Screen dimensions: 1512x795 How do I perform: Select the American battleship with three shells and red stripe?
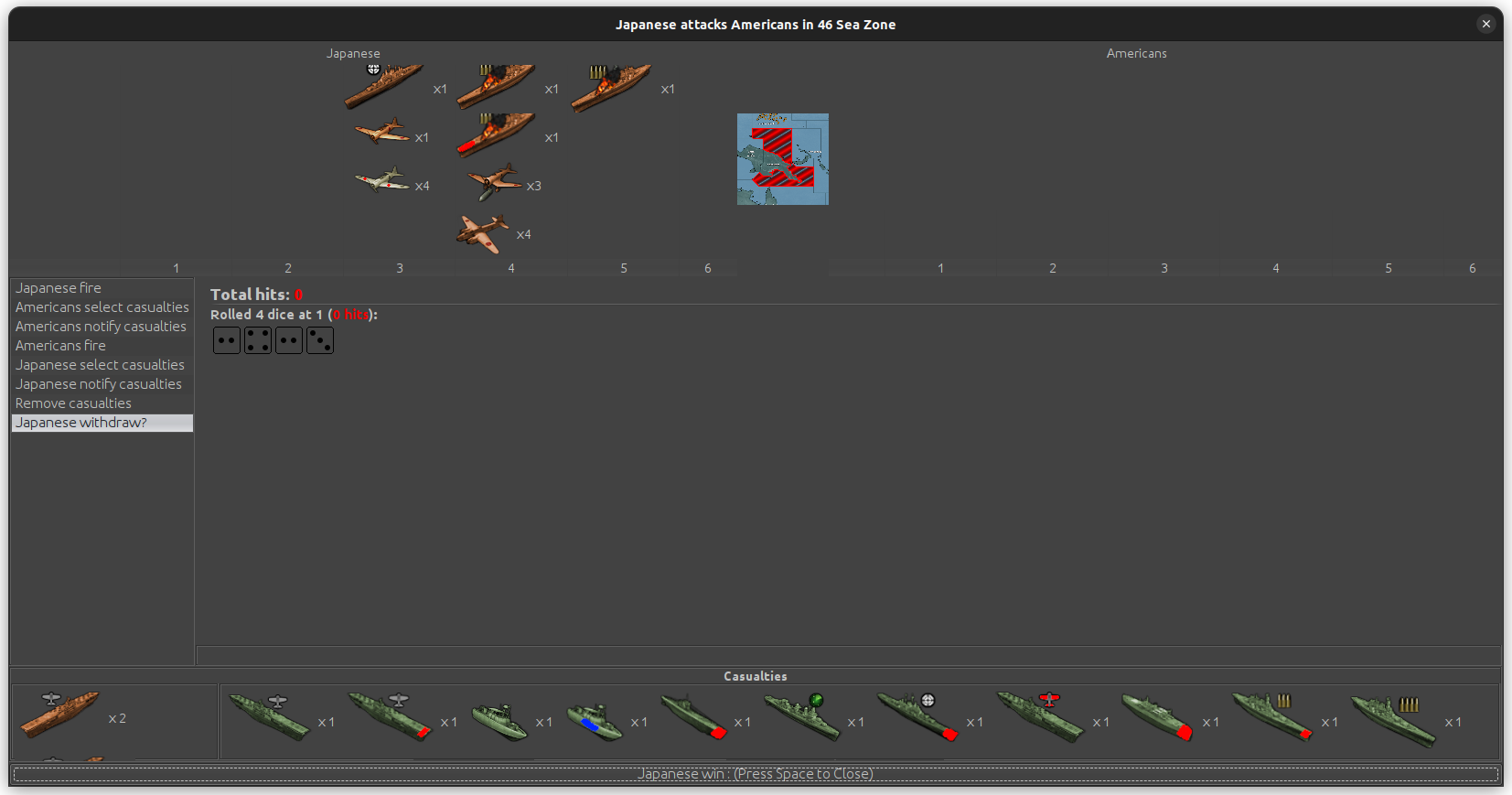click(1272, 717)
